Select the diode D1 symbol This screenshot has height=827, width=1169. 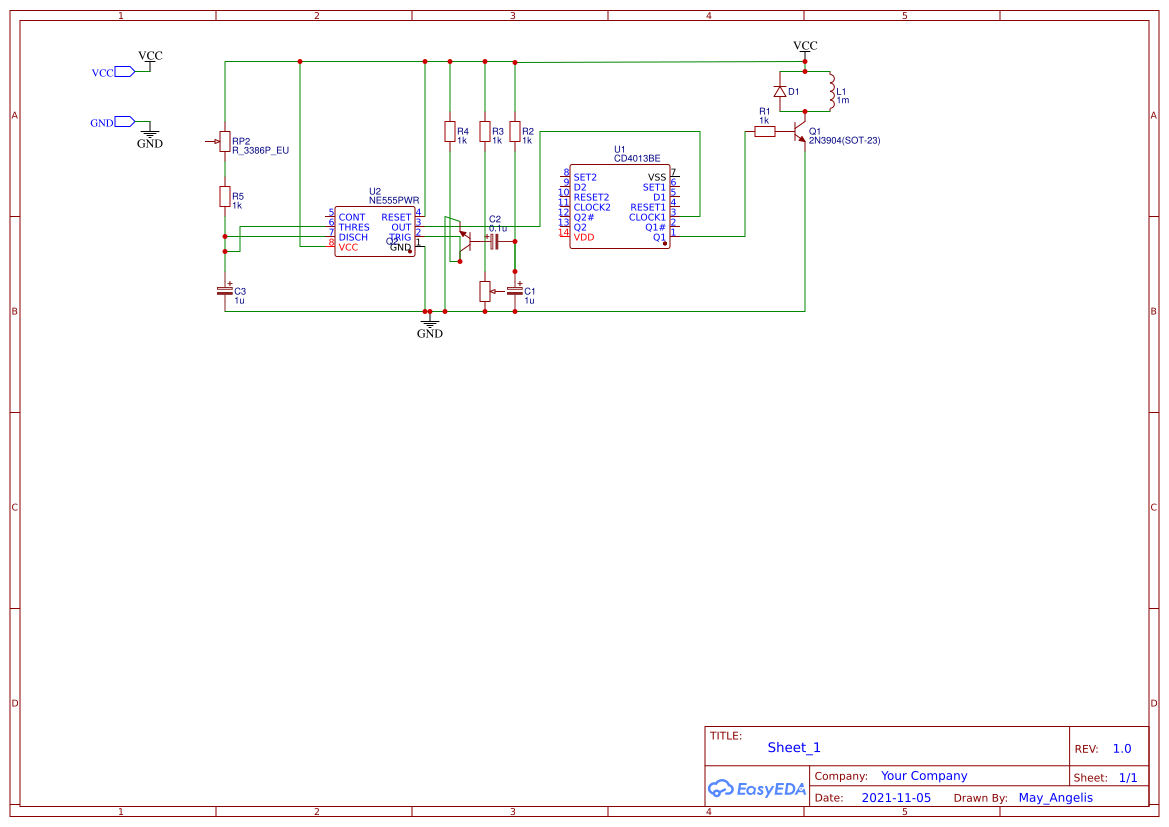782,90
